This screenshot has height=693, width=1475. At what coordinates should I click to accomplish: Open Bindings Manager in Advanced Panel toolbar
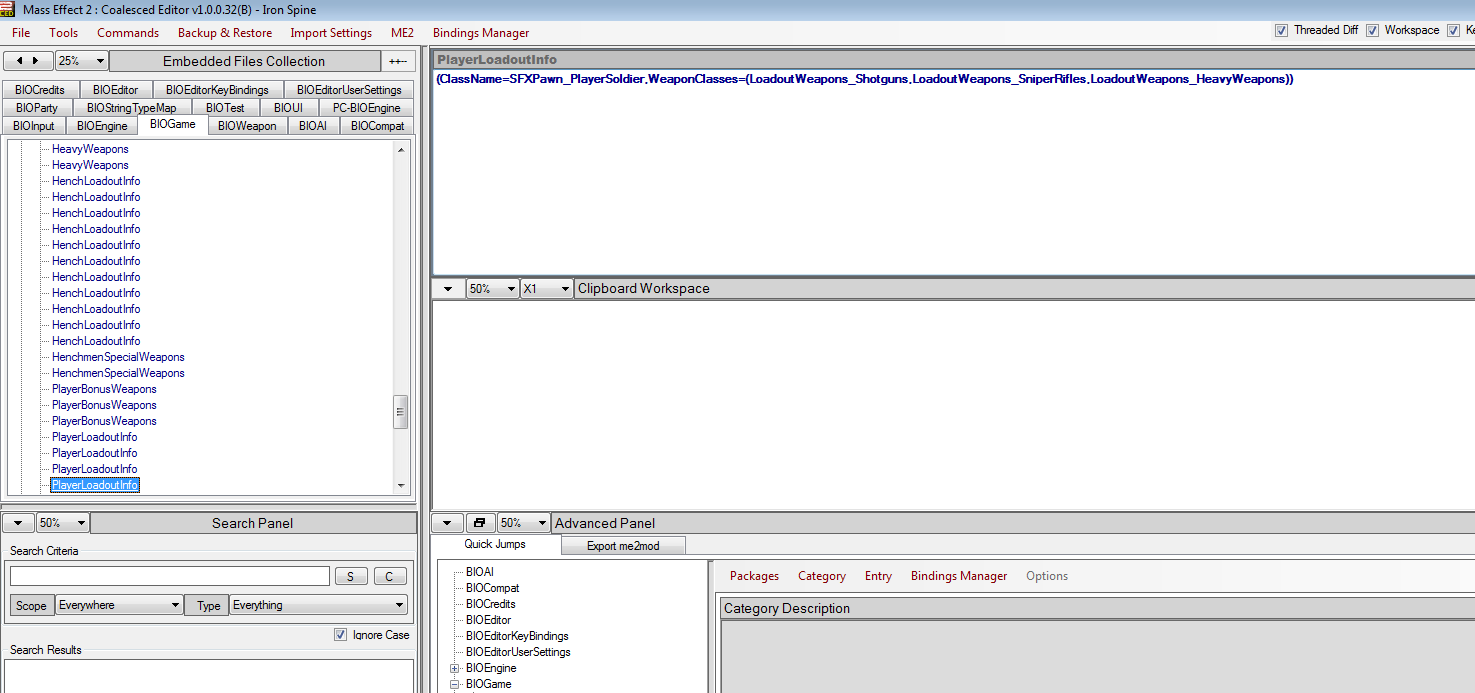click(x=959, y=576)
